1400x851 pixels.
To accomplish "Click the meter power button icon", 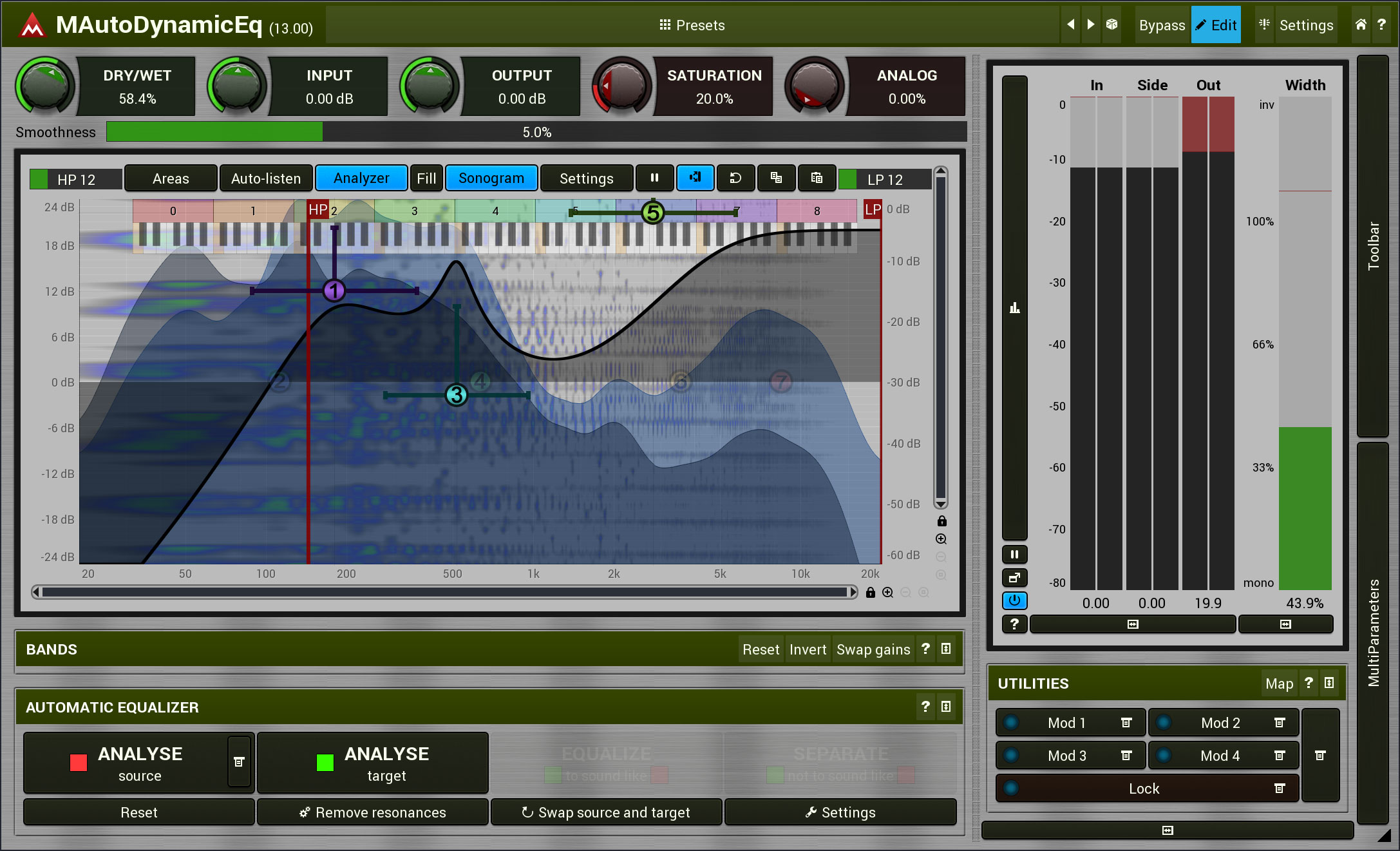I will 1014,600.
